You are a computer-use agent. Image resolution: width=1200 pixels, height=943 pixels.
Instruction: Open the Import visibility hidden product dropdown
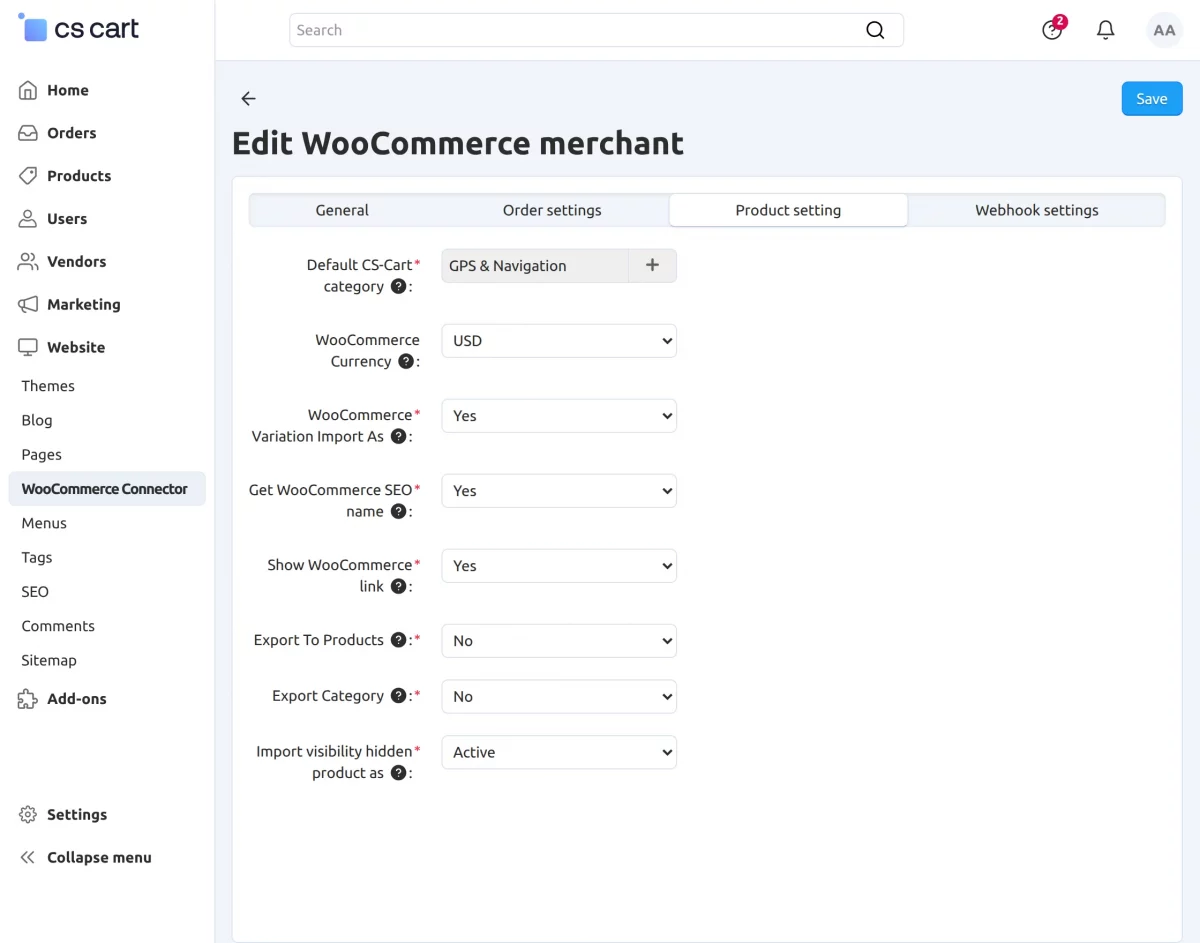tap(559, 753)
